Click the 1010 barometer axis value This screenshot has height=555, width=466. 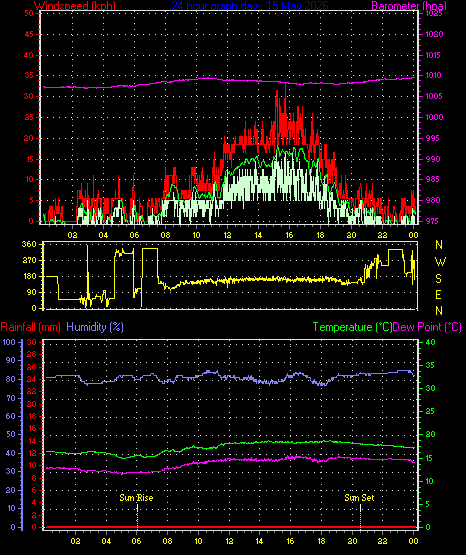[x=434, y=75]
